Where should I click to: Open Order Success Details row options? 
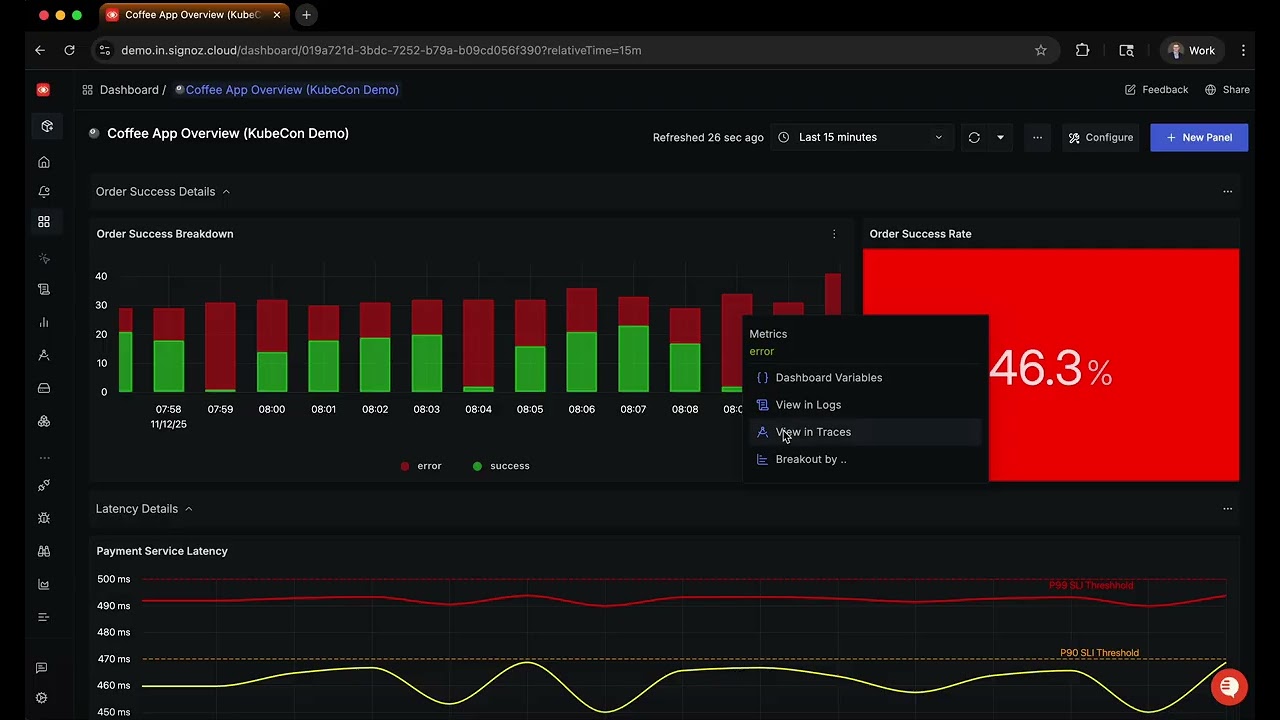[x=1227, y=192]
